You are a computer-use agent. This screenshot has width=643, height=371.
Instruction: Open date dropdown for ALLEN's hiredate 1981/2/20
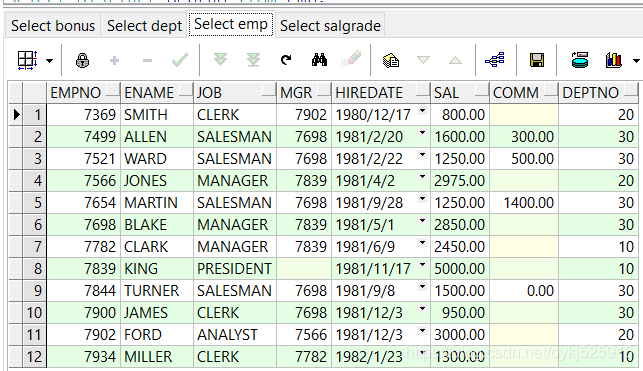[x=422, y=133]
